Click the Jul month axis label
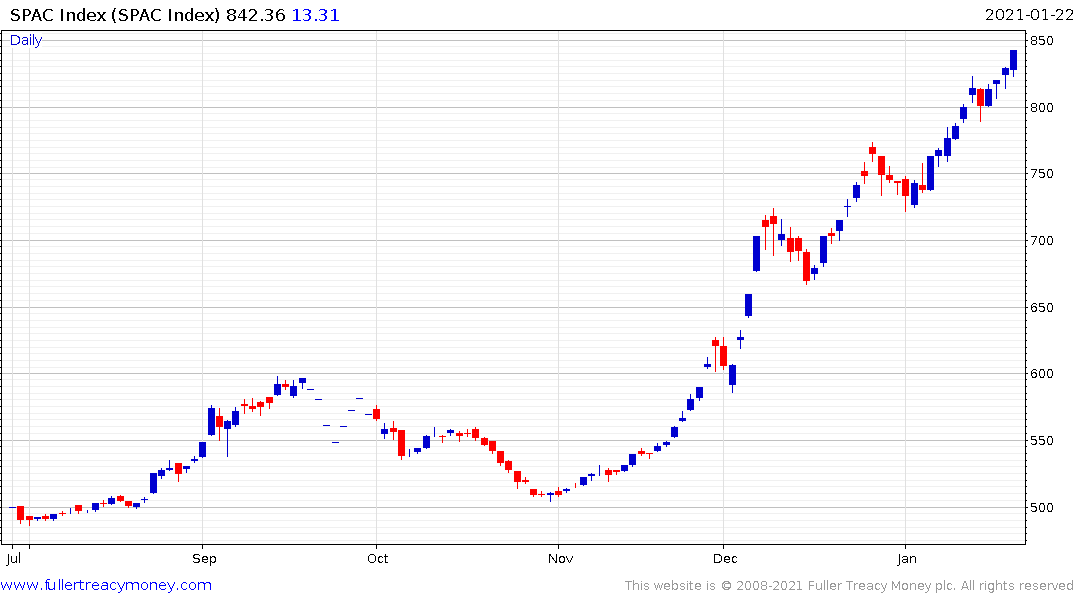1075x600 pixels. pos(13,558)
